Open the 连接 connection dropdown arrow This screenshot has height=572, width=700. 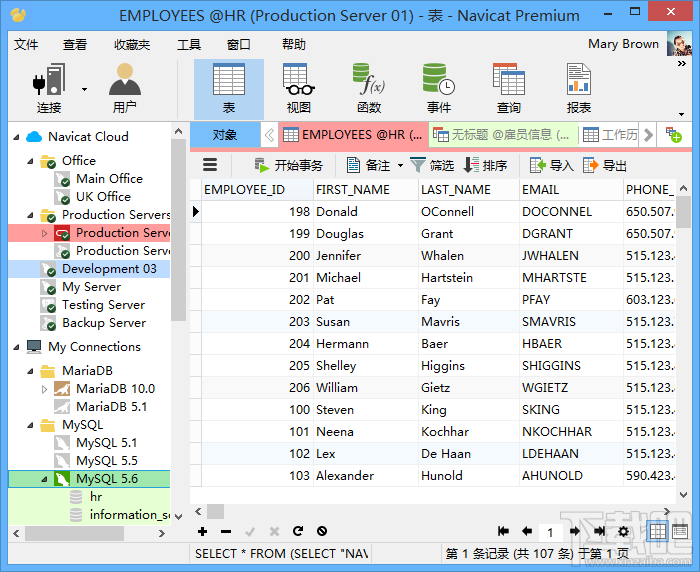(x=84, y=89)
